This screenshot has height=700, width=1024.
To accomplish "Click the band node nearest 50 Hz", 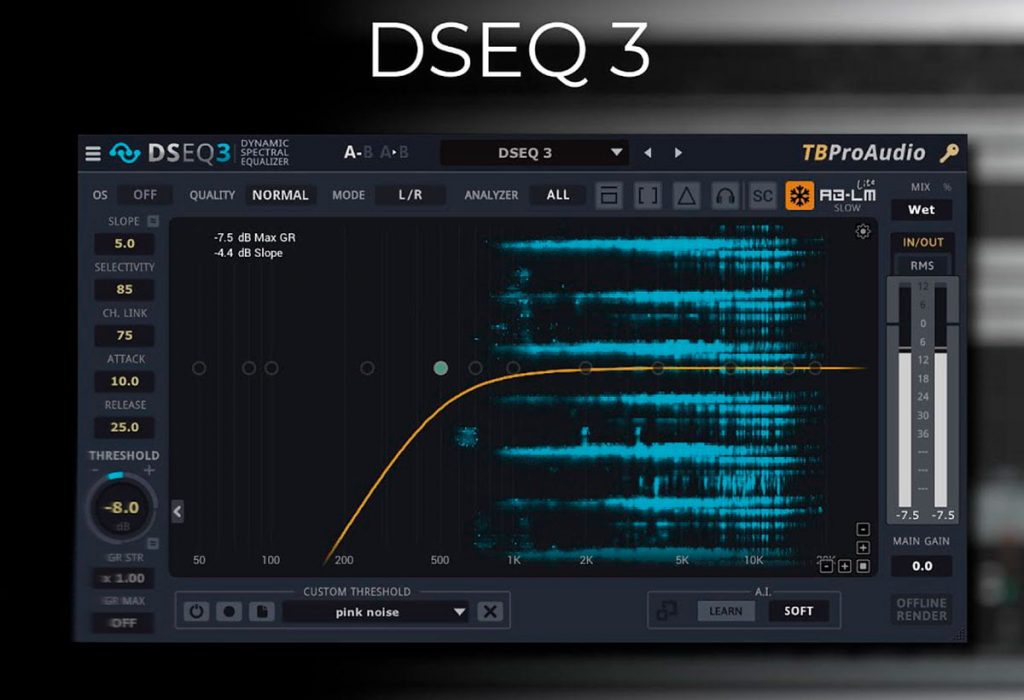I will point(199,368).
